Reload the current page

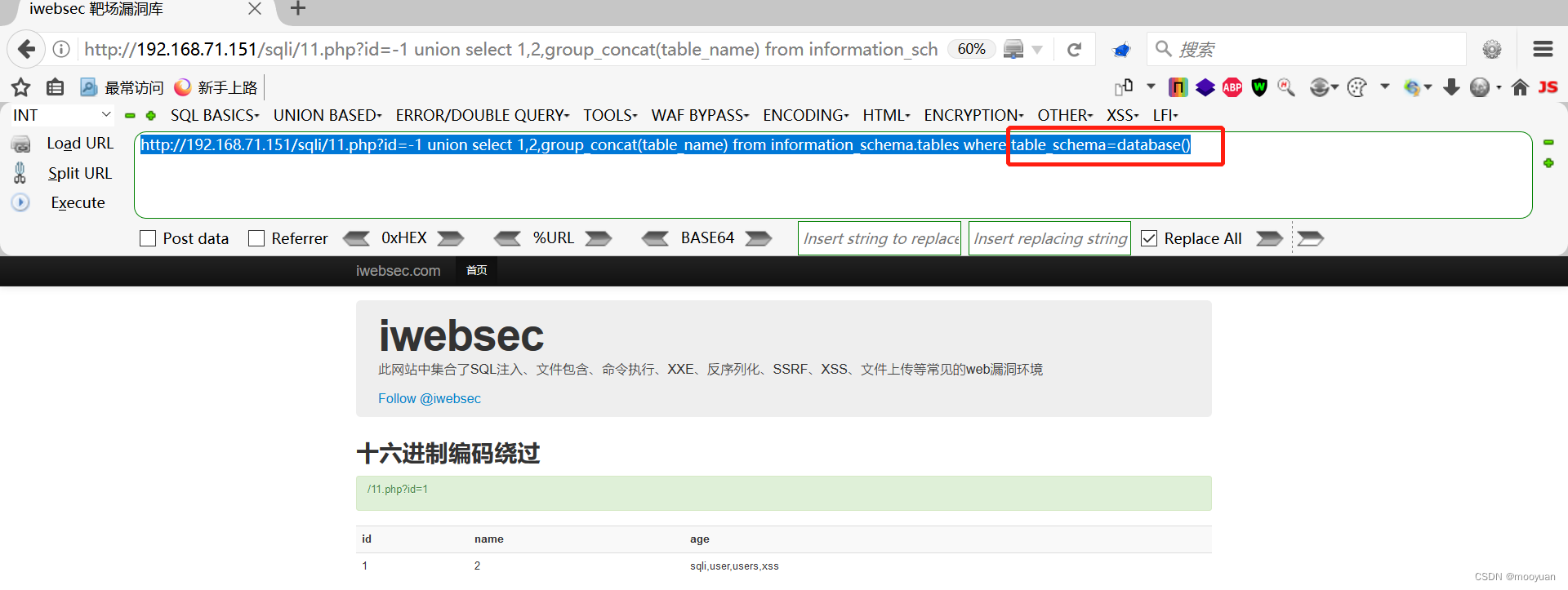(1074, 50)
